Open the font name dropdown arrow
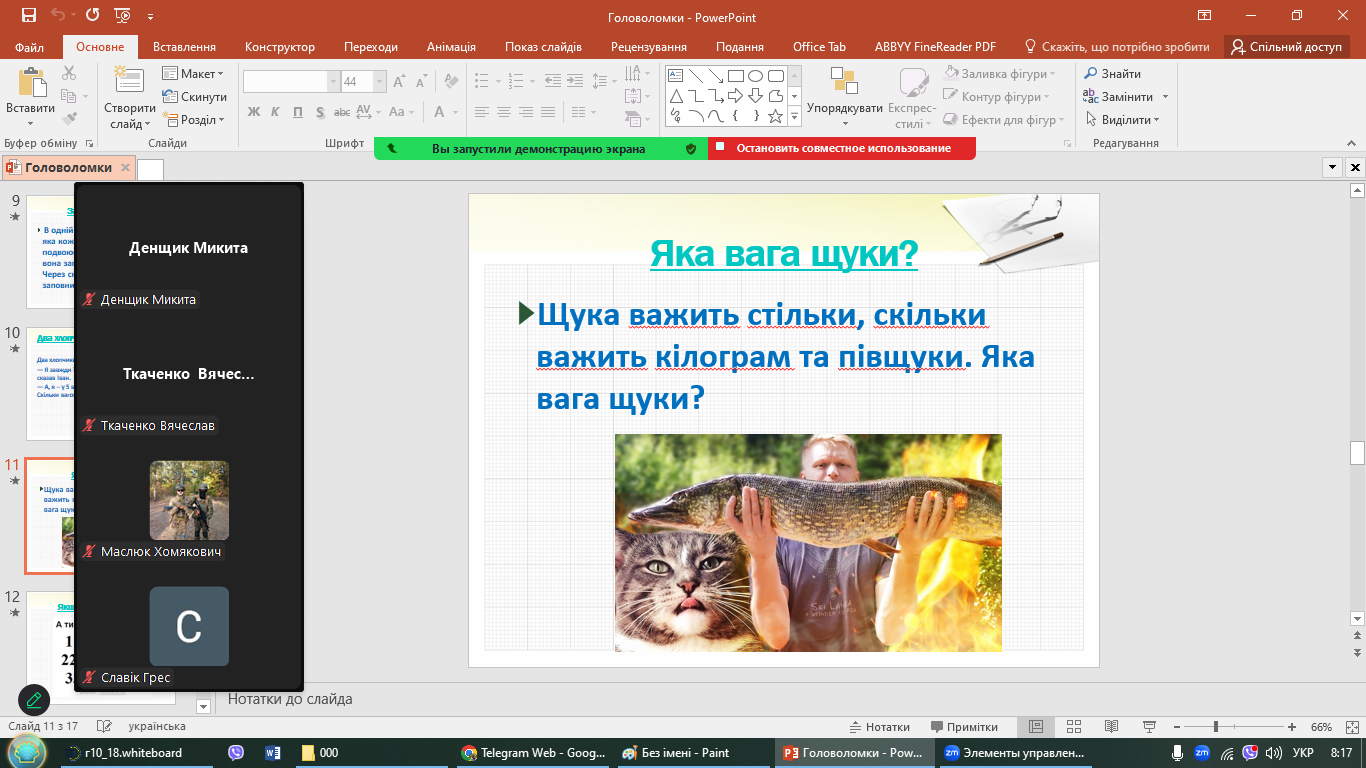The height and width of the screenshot is (768, 1366). click(x=334, y=82)
